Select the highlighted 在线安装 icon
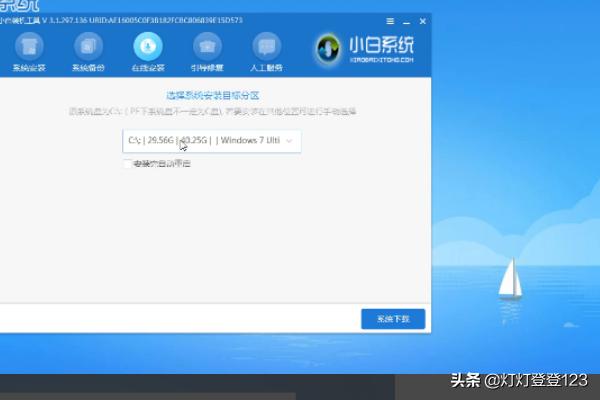This screenshot has height=400, width=600. click(x=148, y=47)
